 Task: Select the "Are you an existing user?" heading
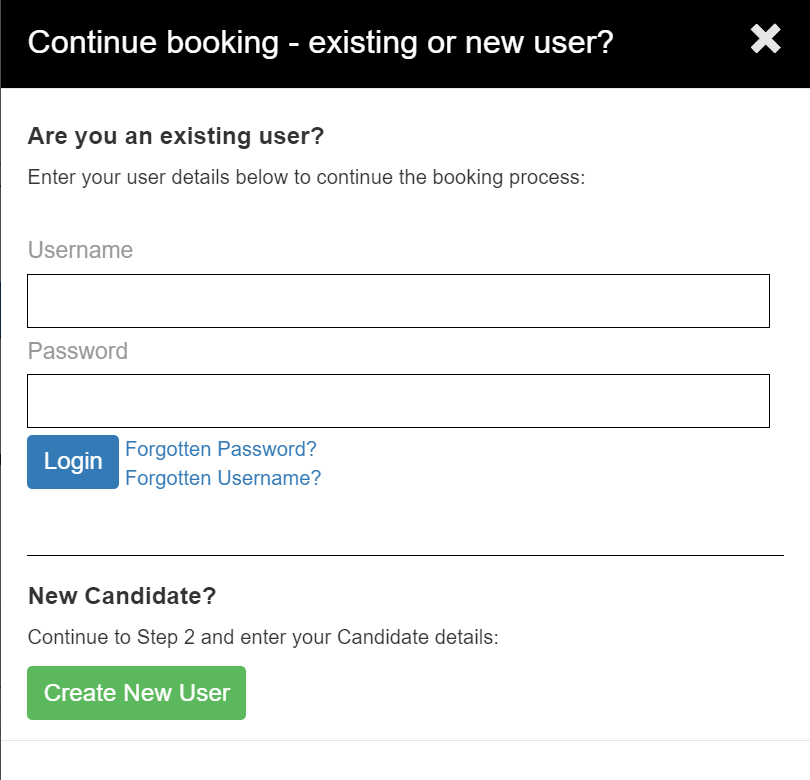click(176, 136)
